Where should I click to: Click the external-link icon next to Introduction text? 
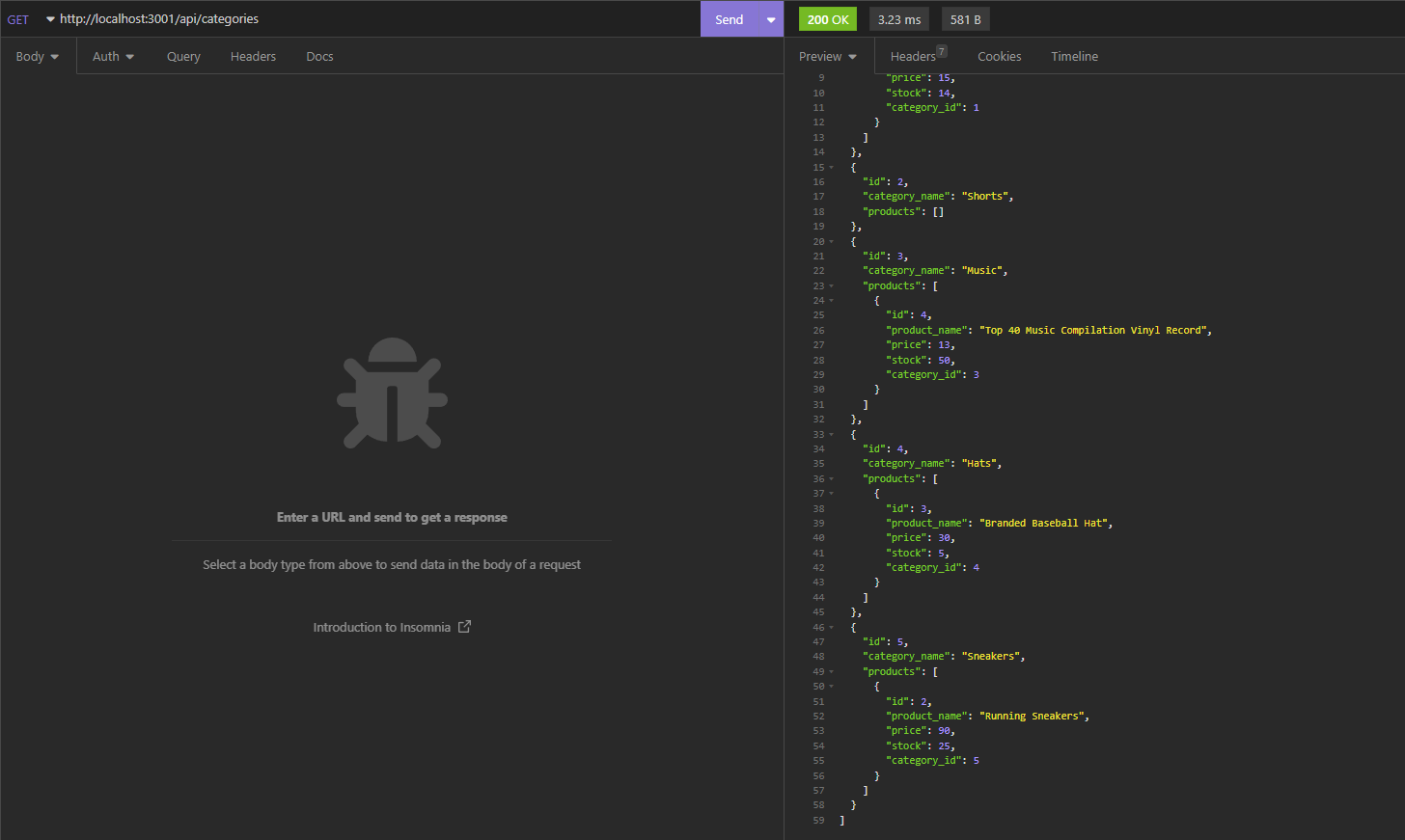tap(464, 626)
